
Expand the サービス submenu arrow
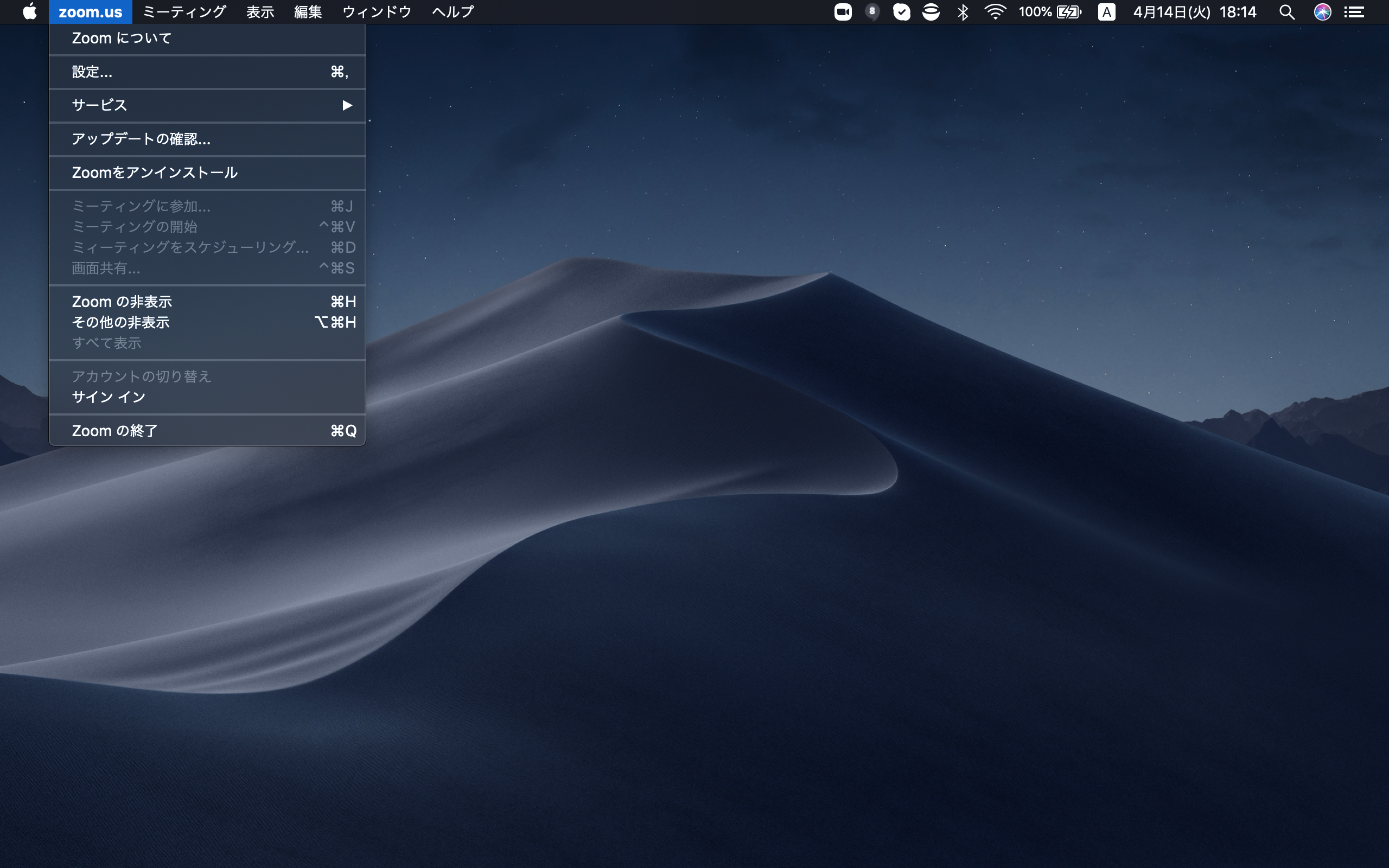347,105
